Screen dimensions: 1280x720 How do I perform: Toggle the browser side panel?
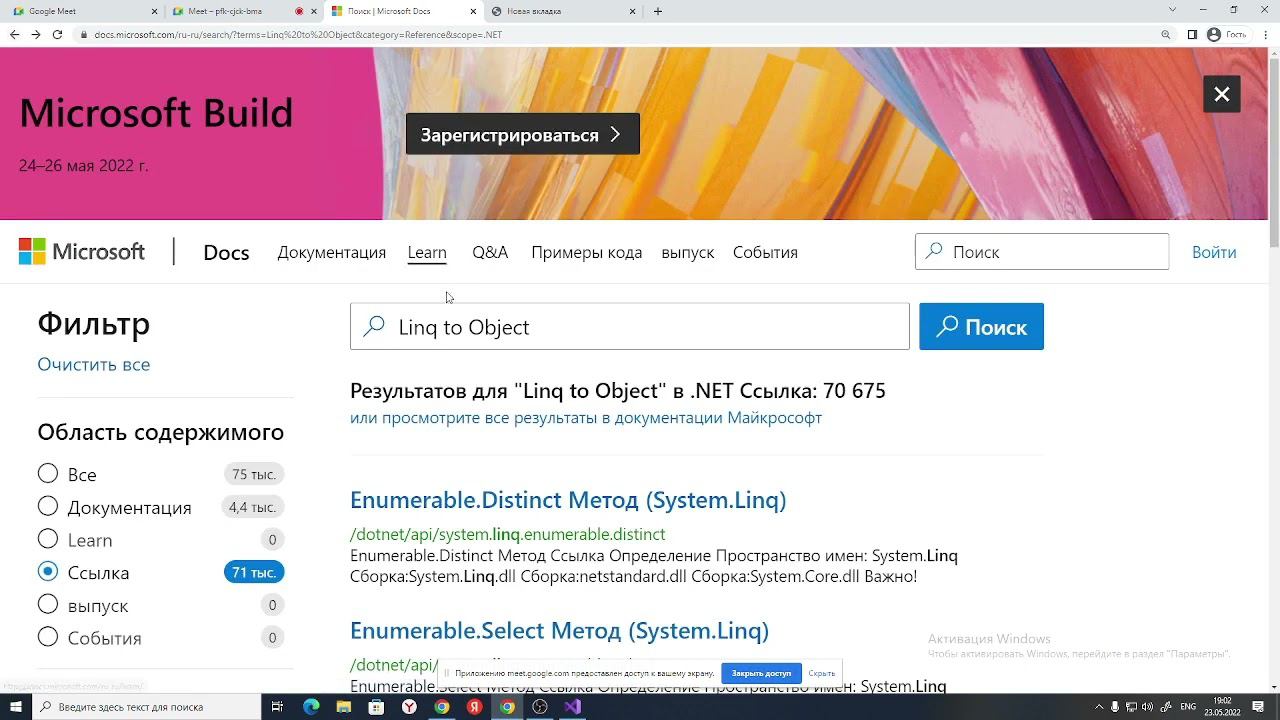1192,34
